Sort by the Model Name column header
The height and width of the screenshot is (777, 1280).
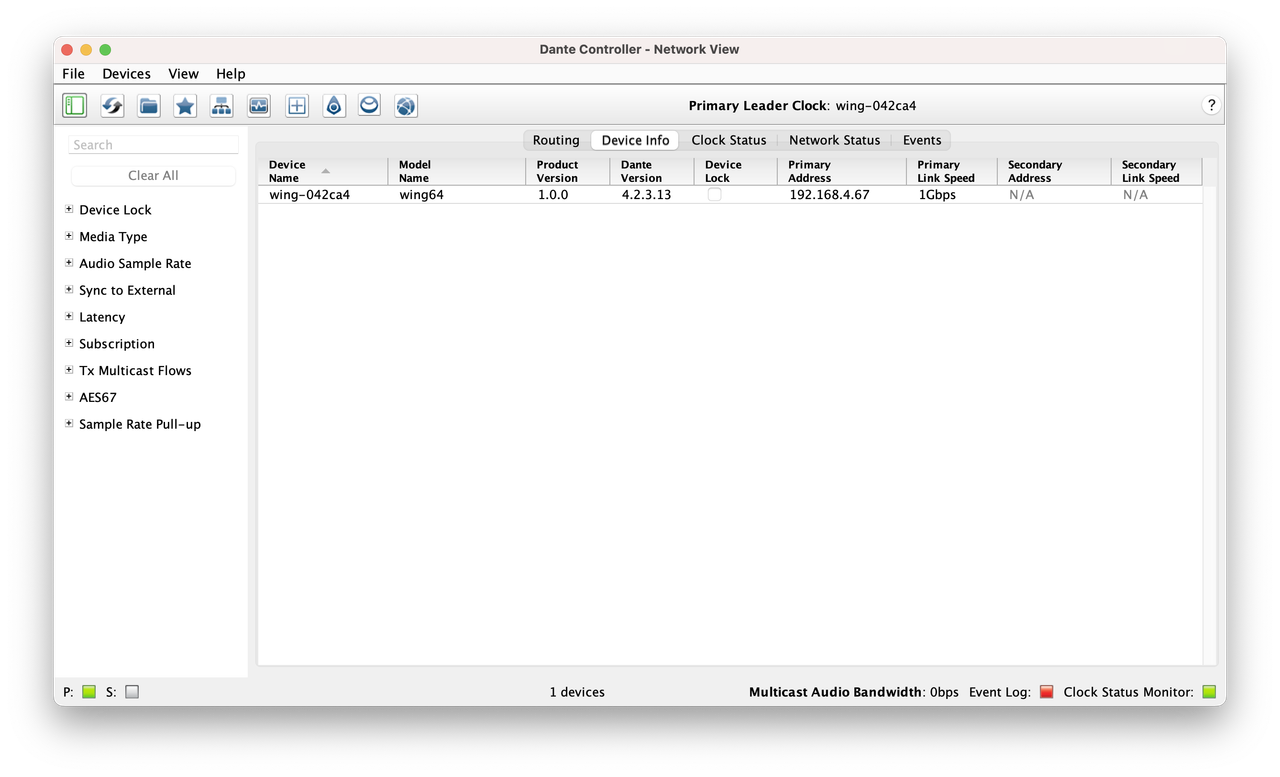tap(456, 171)
